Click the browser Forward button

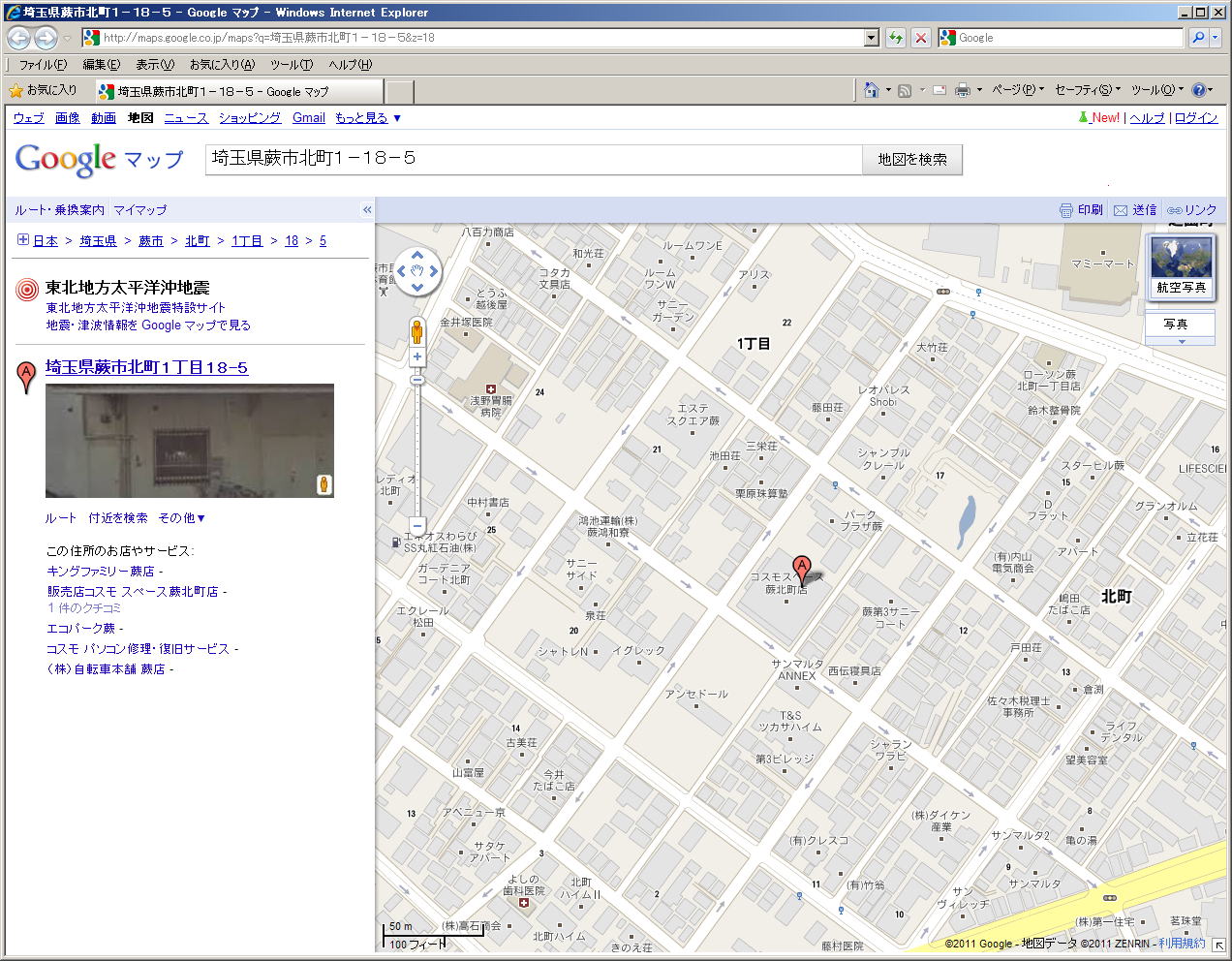(46, 38)
